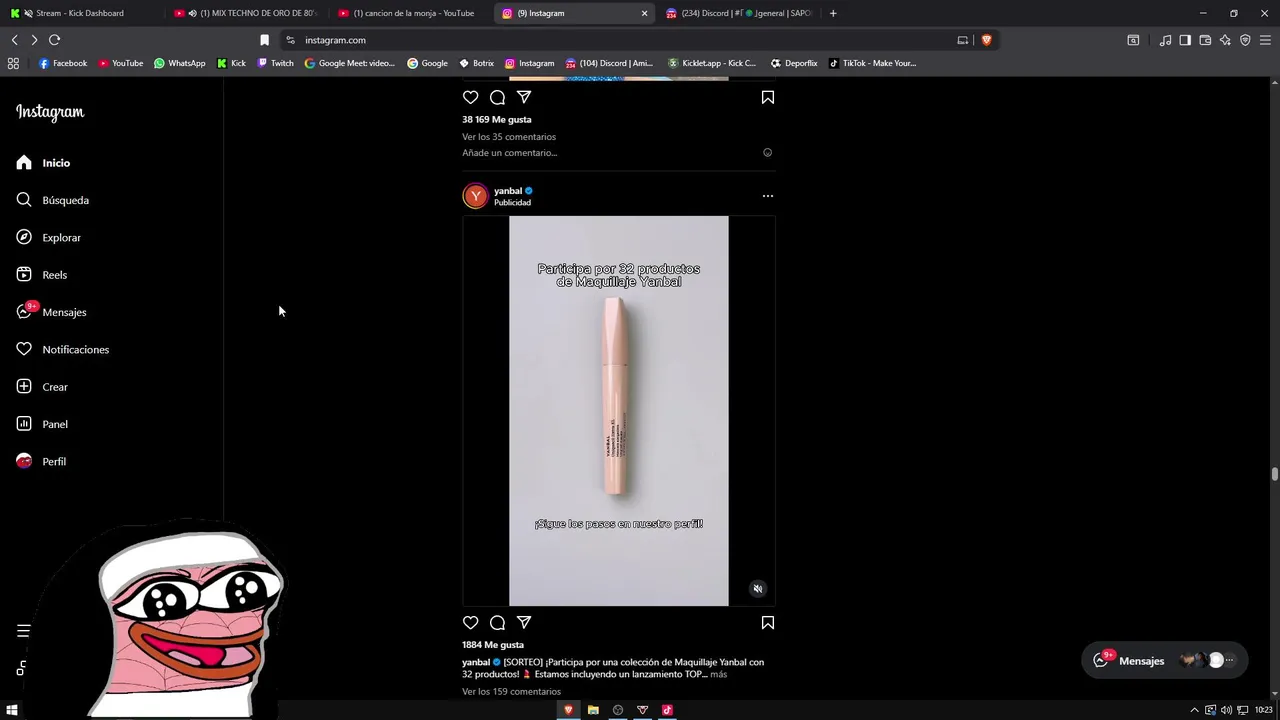Like the post with 38 169 Me gusta
The height and width of the screenshot is (720, 1280).
[x=470, y=97]
